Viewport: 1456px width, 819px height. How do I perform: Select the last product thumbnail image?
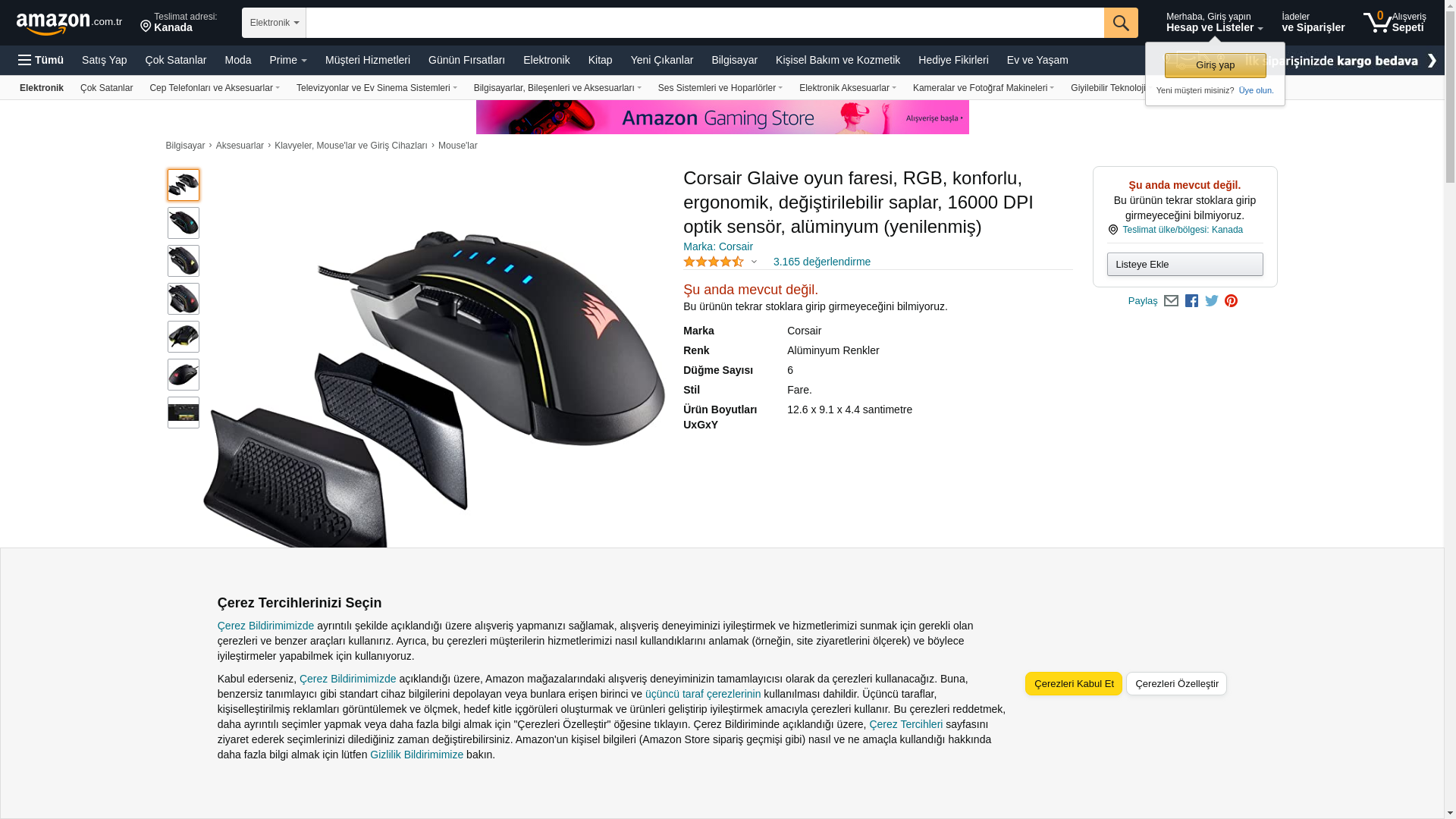184,413
